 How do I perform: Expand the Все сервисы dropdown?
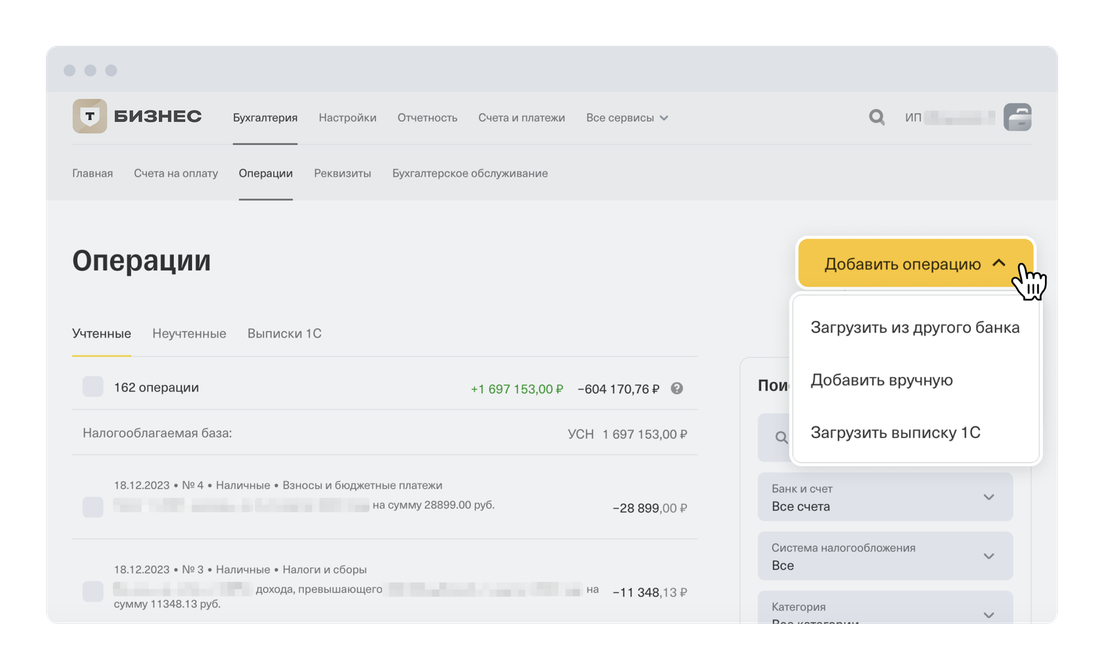point(627,117)
